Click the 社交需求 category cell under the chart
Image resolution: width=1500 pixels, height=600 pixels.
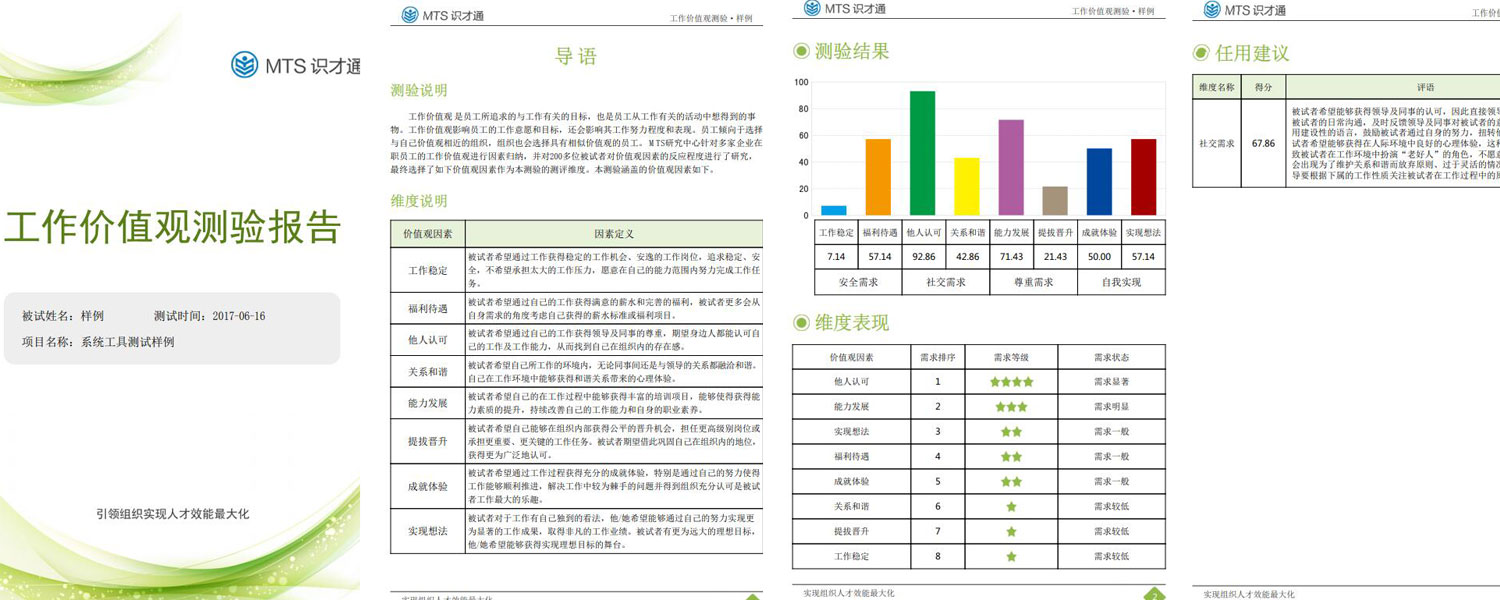click(944, 283)
